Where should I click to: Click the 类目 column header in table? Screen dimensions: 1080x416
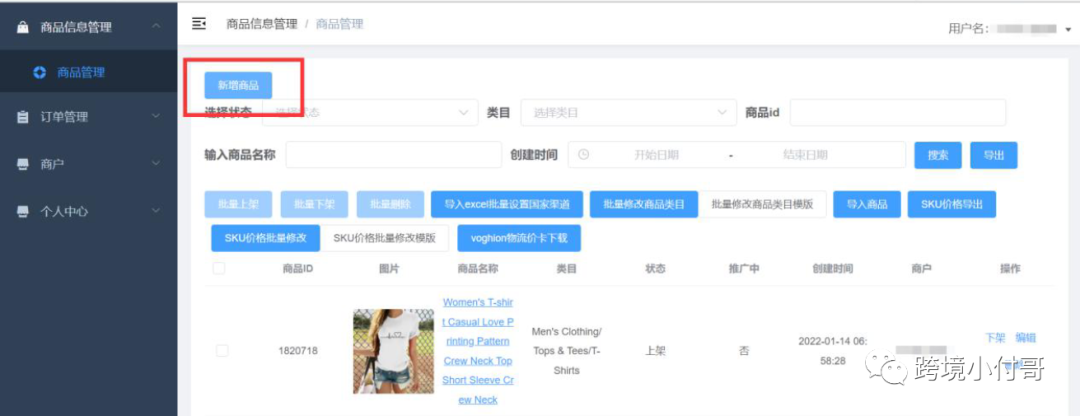[x=566, y=269]
